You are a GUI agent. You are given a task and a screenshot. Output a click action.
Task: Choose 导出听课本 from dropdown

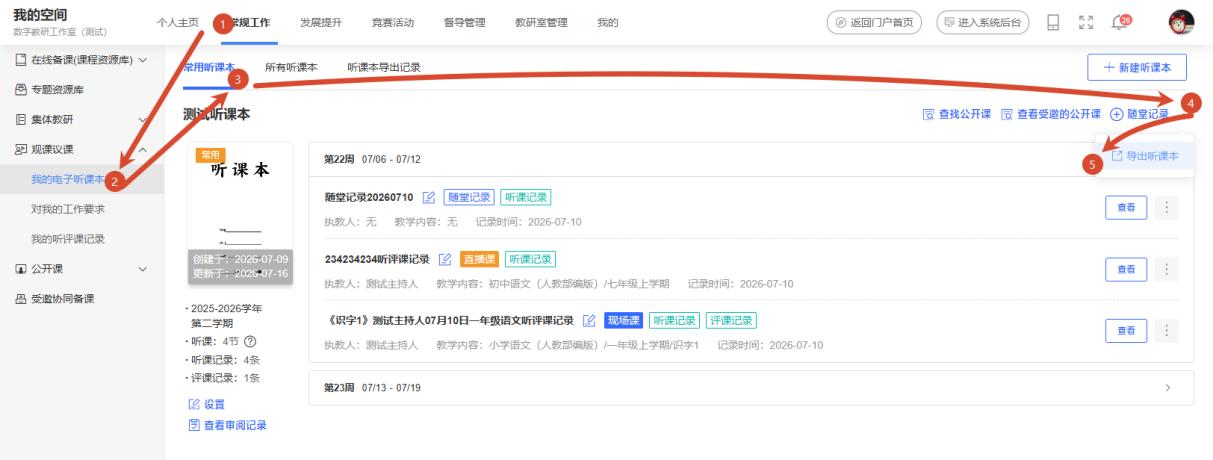click(x=1146, y=156)
